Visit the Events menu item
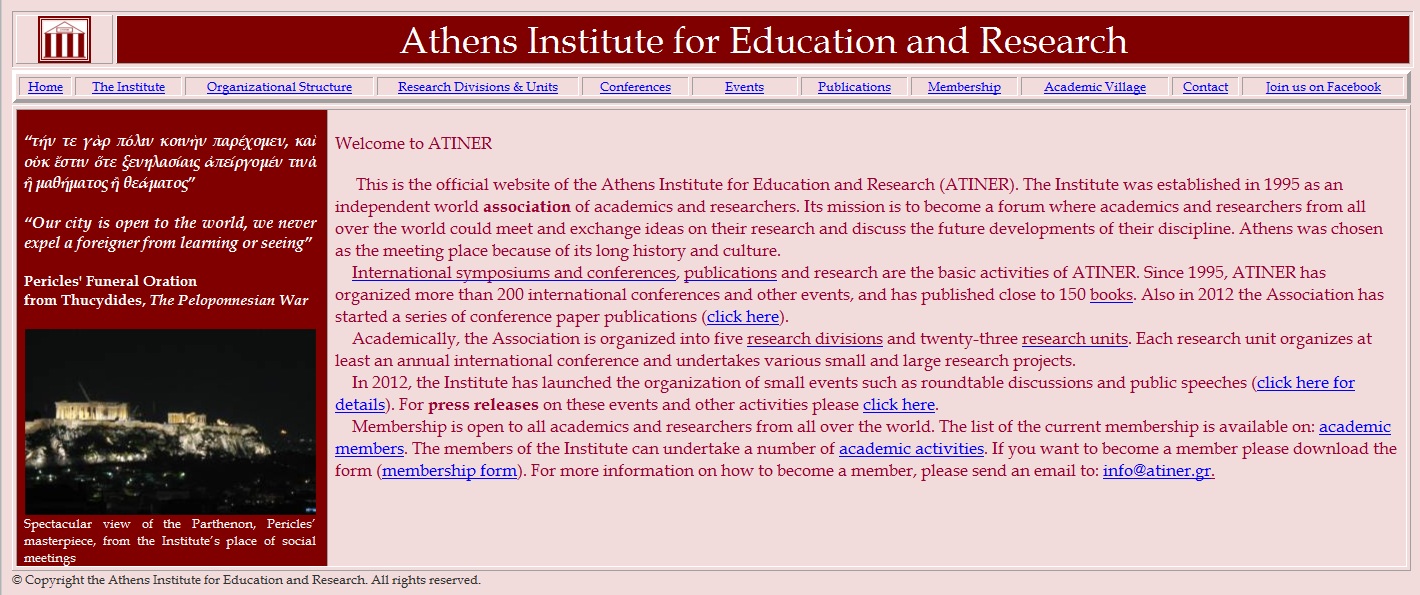The height and width of the screenshot is (595, 1420). coord(744,87)
